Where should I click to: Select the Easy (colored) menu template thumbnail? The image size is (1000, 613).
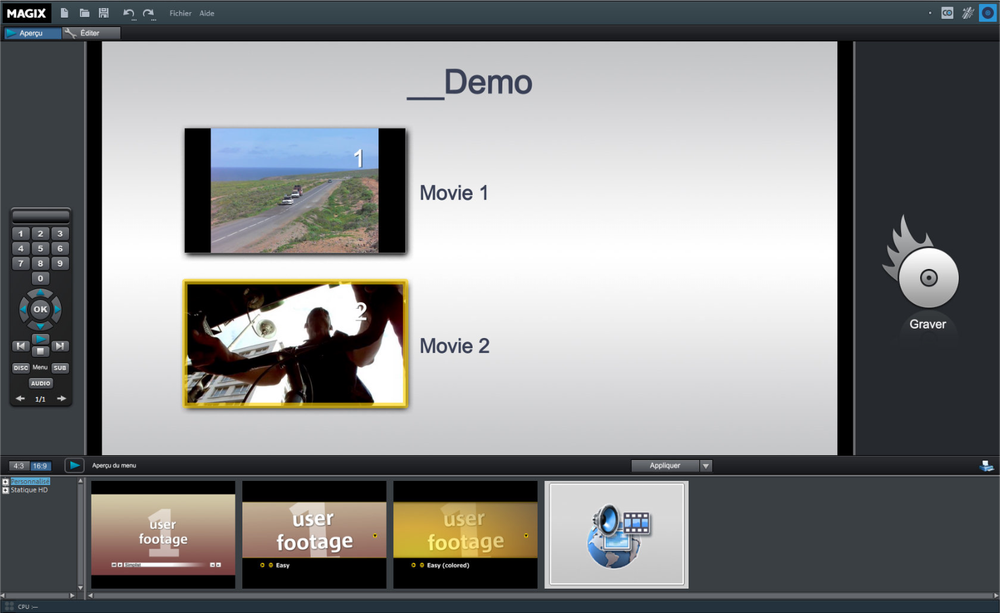pos(465,535)
